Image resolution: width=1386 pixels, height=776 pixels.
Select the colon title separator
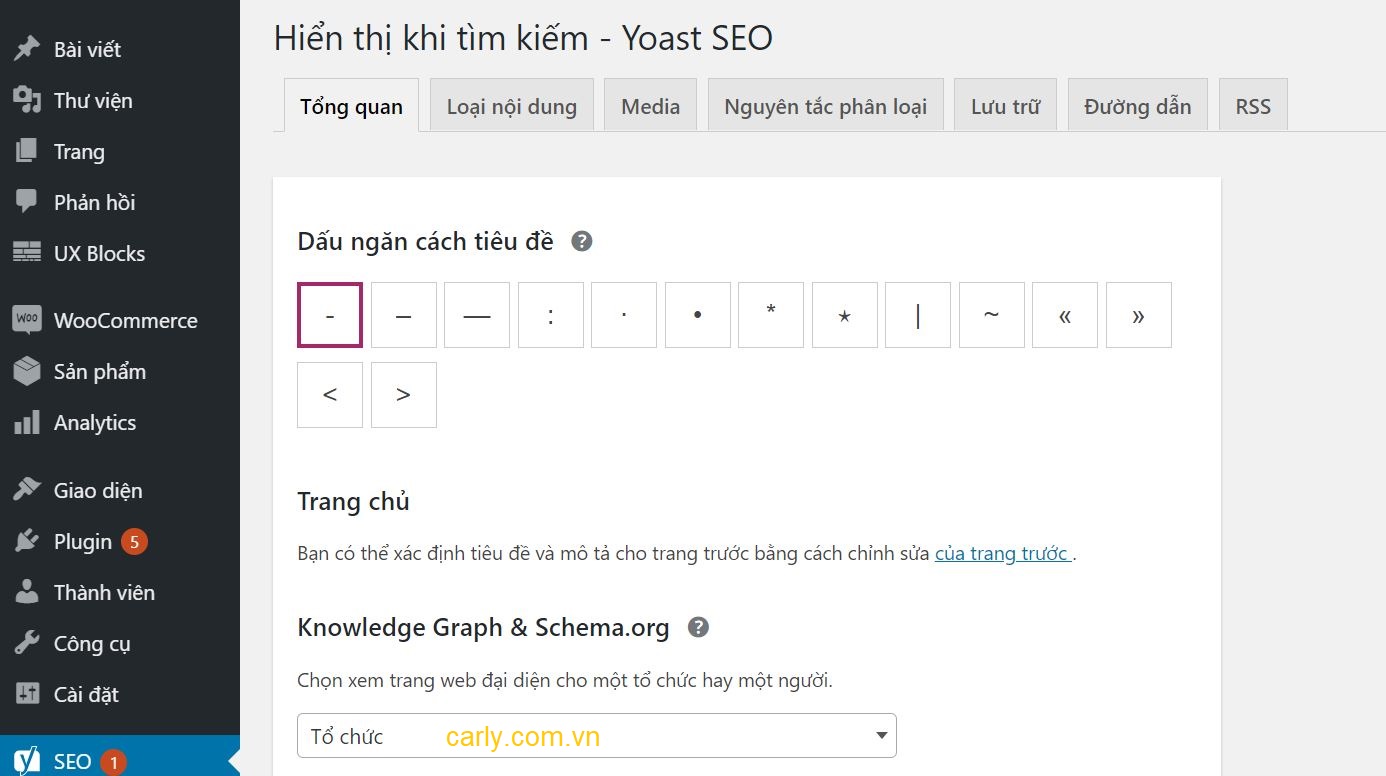[551, 315]
